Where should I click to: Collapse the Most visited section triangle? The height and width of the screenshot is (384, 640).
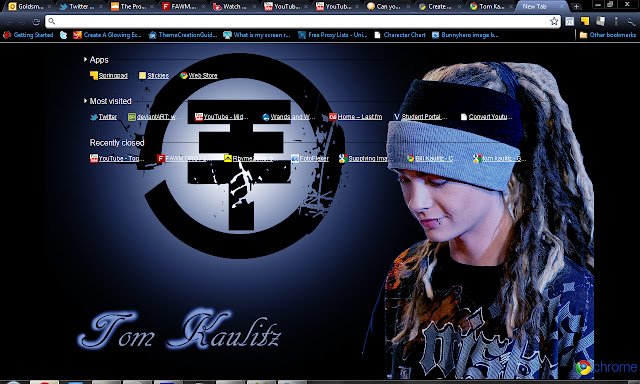85,100
